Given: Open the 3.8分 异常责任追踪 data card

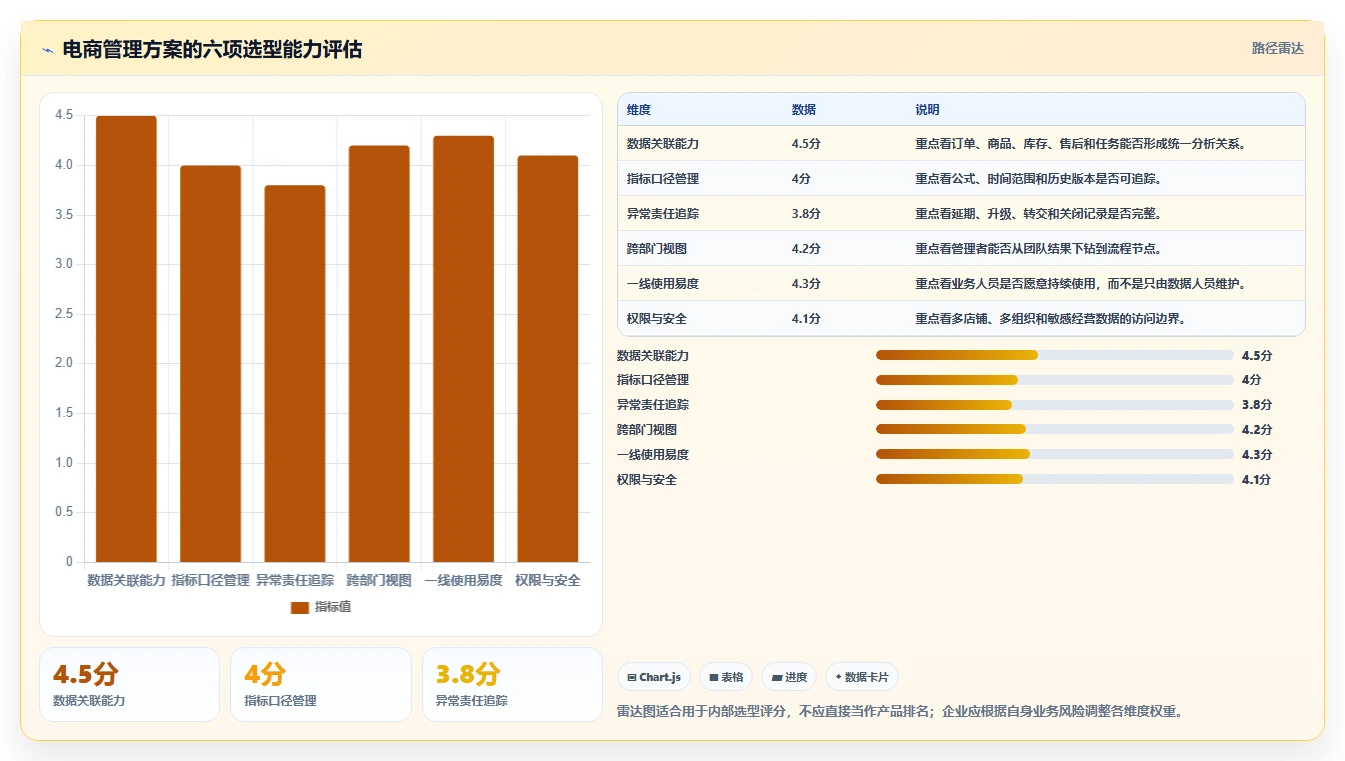Looking at the screenshot, I should 512,684.
